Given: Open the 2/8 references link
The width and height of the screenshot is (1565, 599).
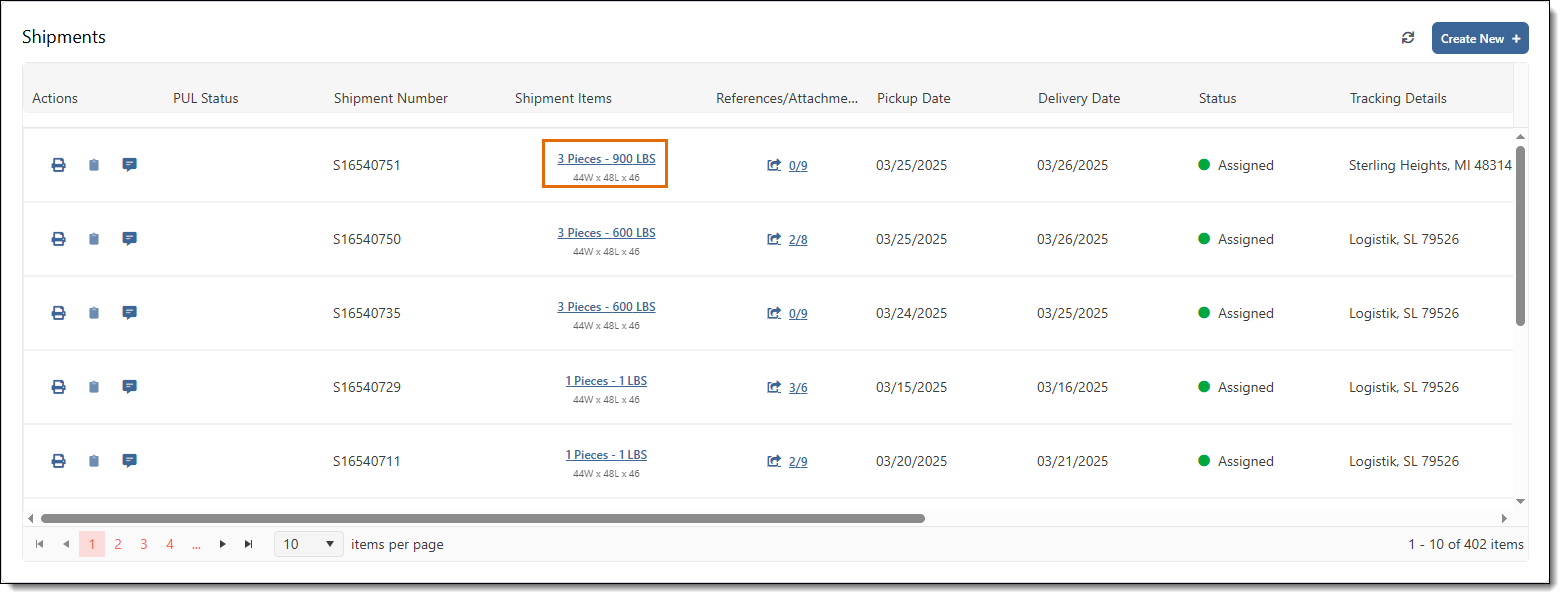Looking at the screenshot, I should 798,240.
